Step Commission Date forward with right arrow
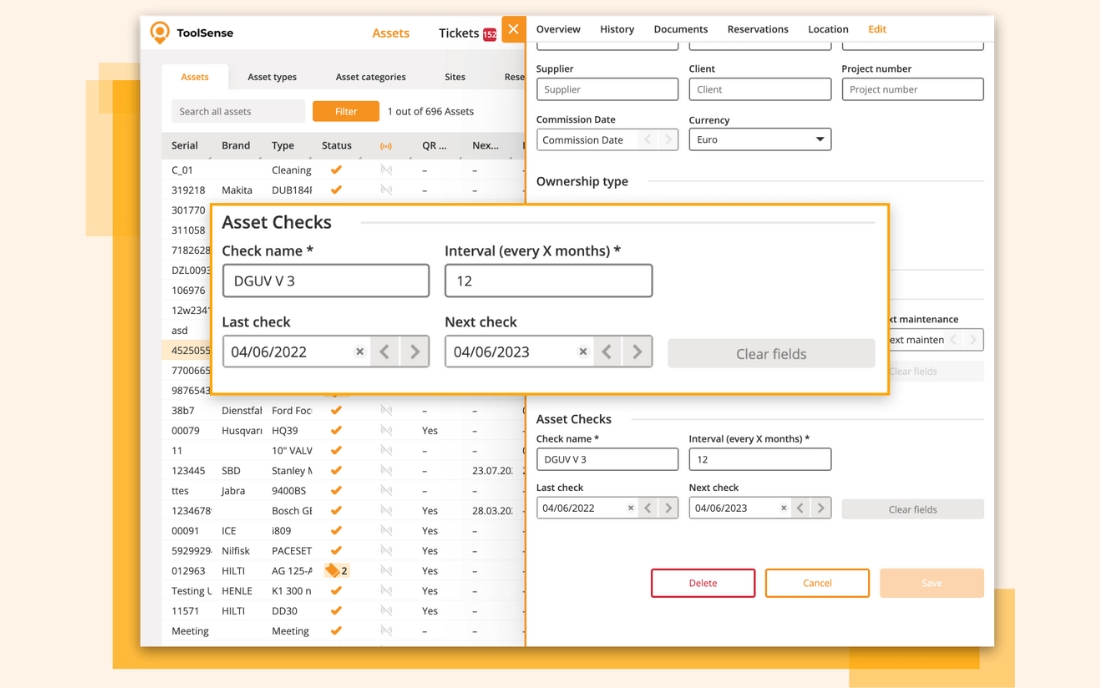Image resolution: width=1100 pixels, height=688 pixels. [669, 140]
